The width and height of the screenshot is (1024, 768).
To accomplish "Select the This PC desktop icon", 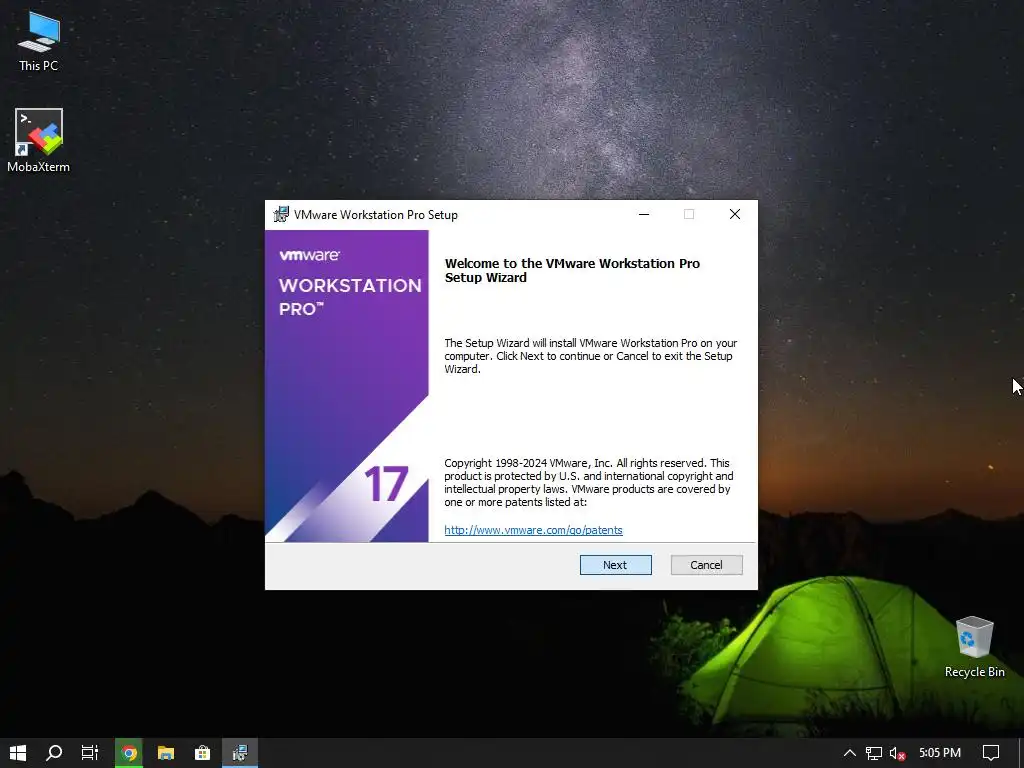I will (39, 41).
